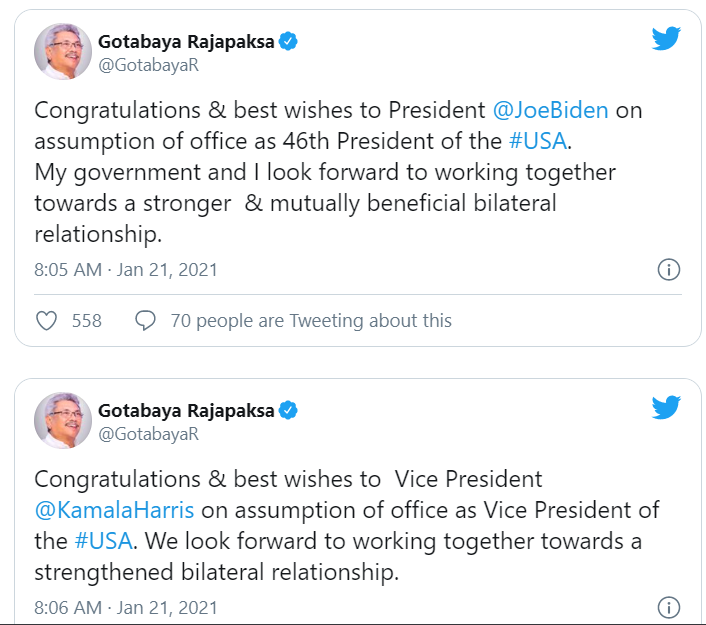Click info icon on first tweet
The height and width of the screenshot is (625, 706).
(668, 270)
